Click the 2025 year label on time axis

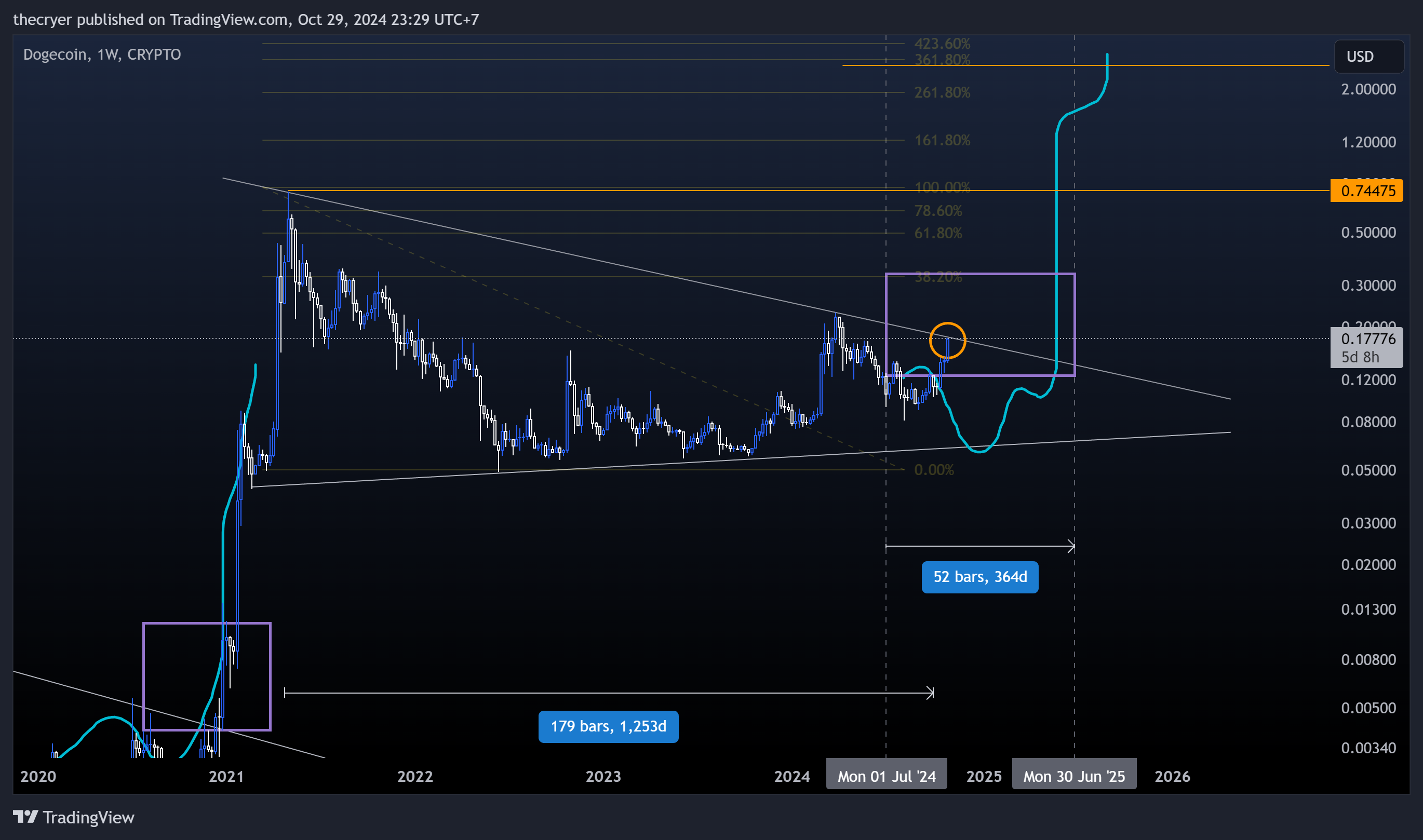click(984, 776)
